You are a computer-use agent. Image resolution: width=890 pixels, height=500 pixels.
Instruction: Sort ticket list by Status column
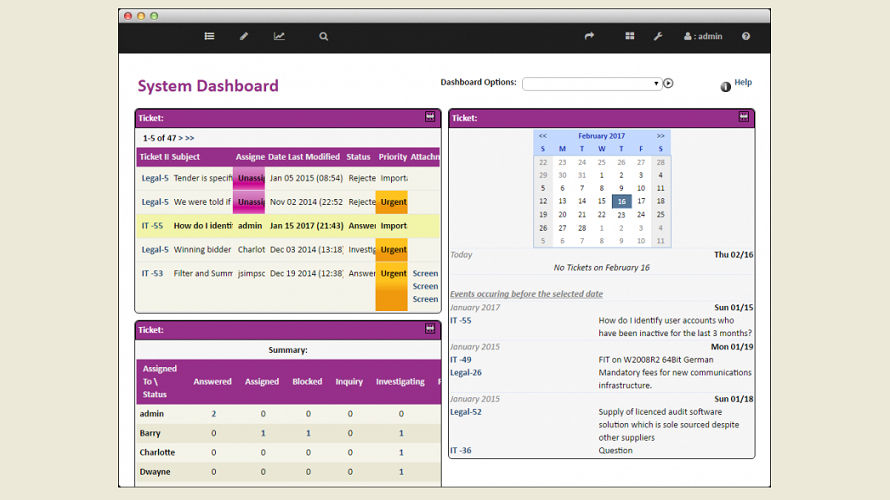pos(358,157)
